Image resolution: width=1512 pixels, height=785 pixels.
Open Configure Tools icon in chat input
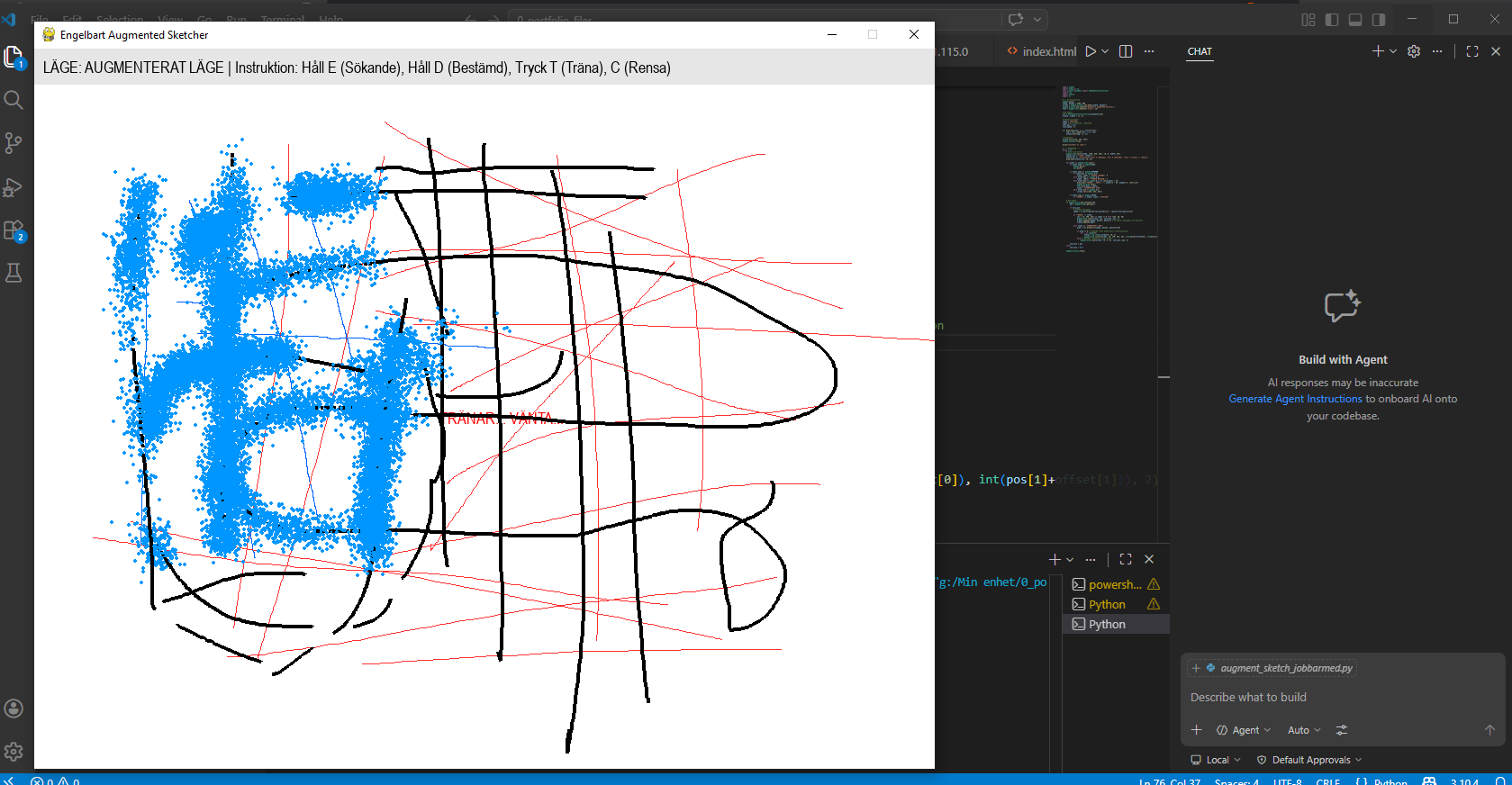tap(1342, 730)
